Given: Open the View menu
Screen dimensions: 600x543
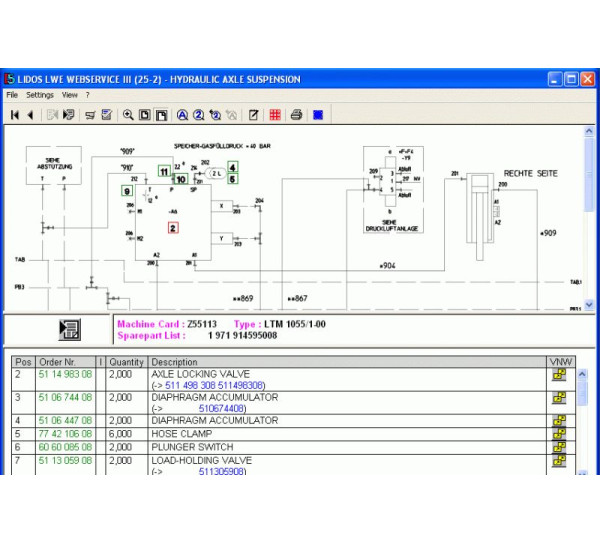Looking at the screenshot, I should 69,95.
